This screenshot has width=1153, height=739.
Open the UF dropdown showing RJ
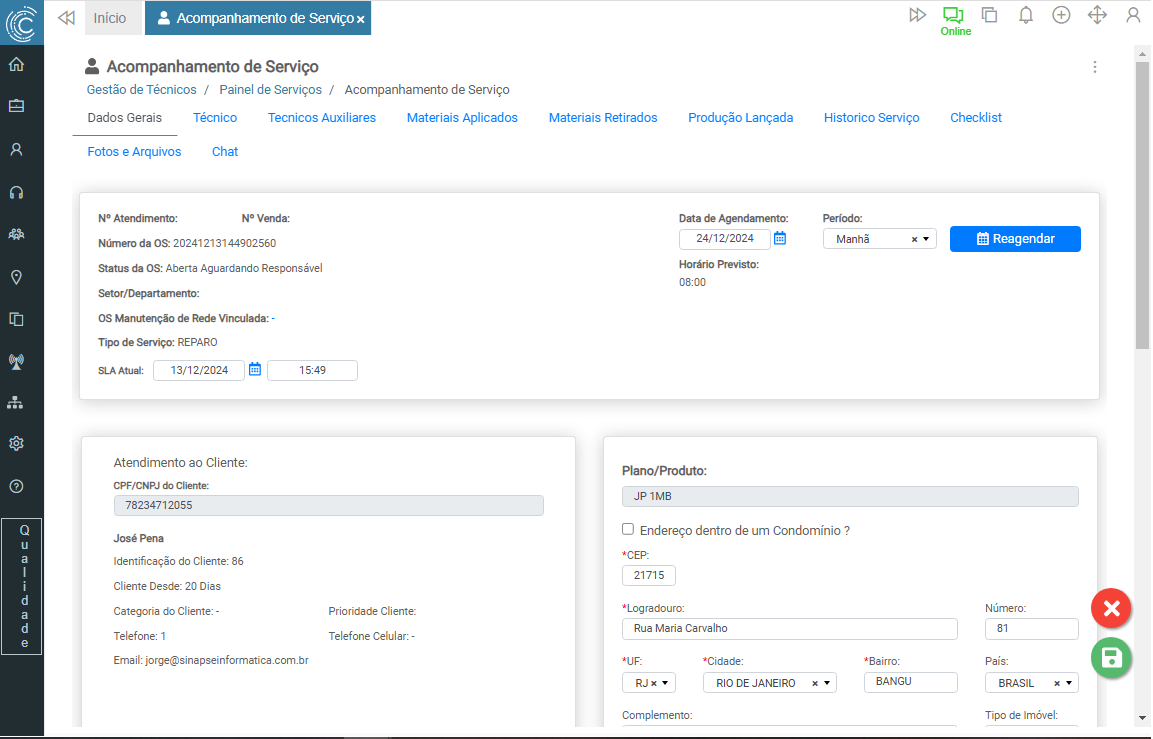pos(666,683)
